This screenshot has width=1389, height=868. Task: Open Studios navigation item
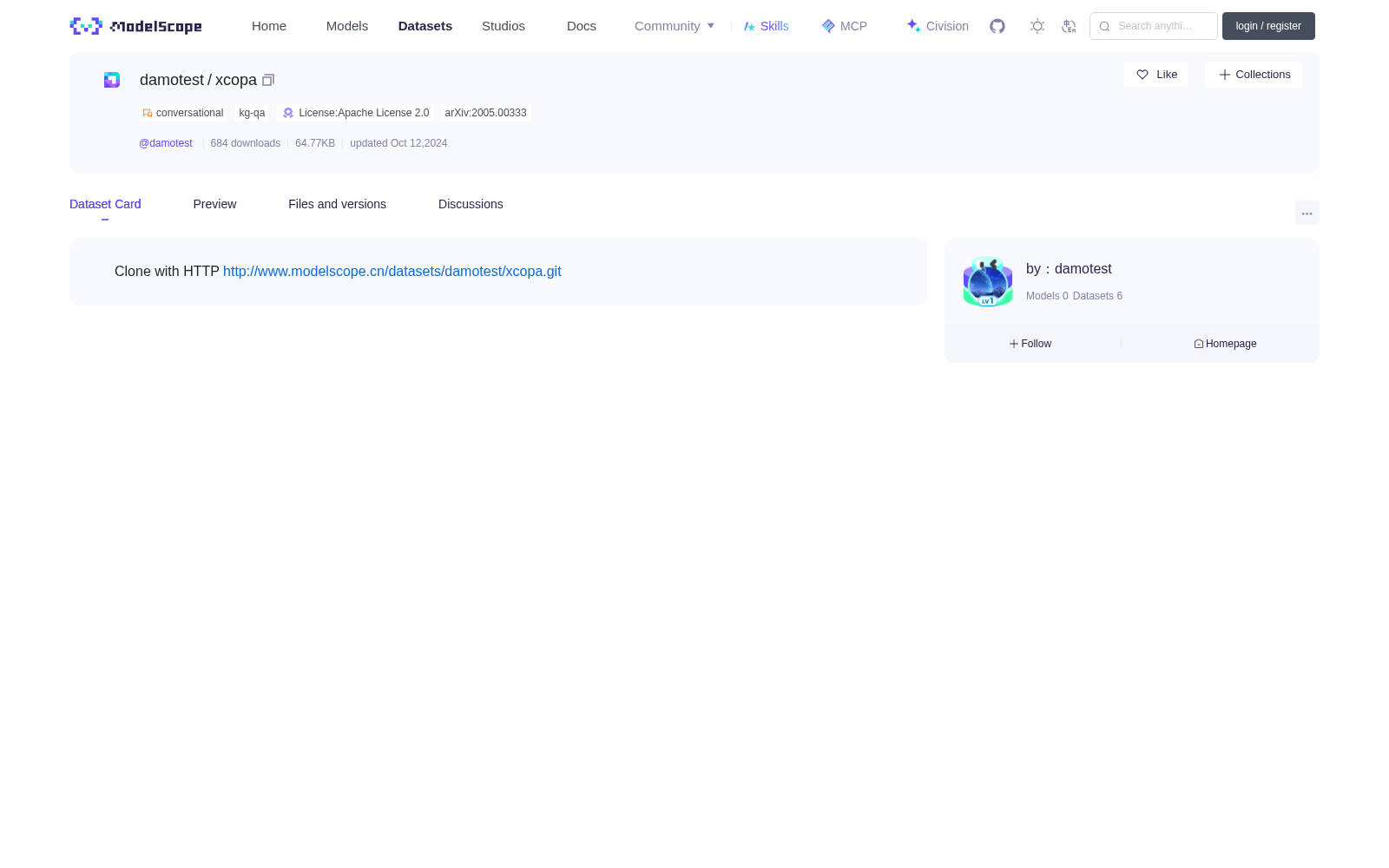coord(504,26)
